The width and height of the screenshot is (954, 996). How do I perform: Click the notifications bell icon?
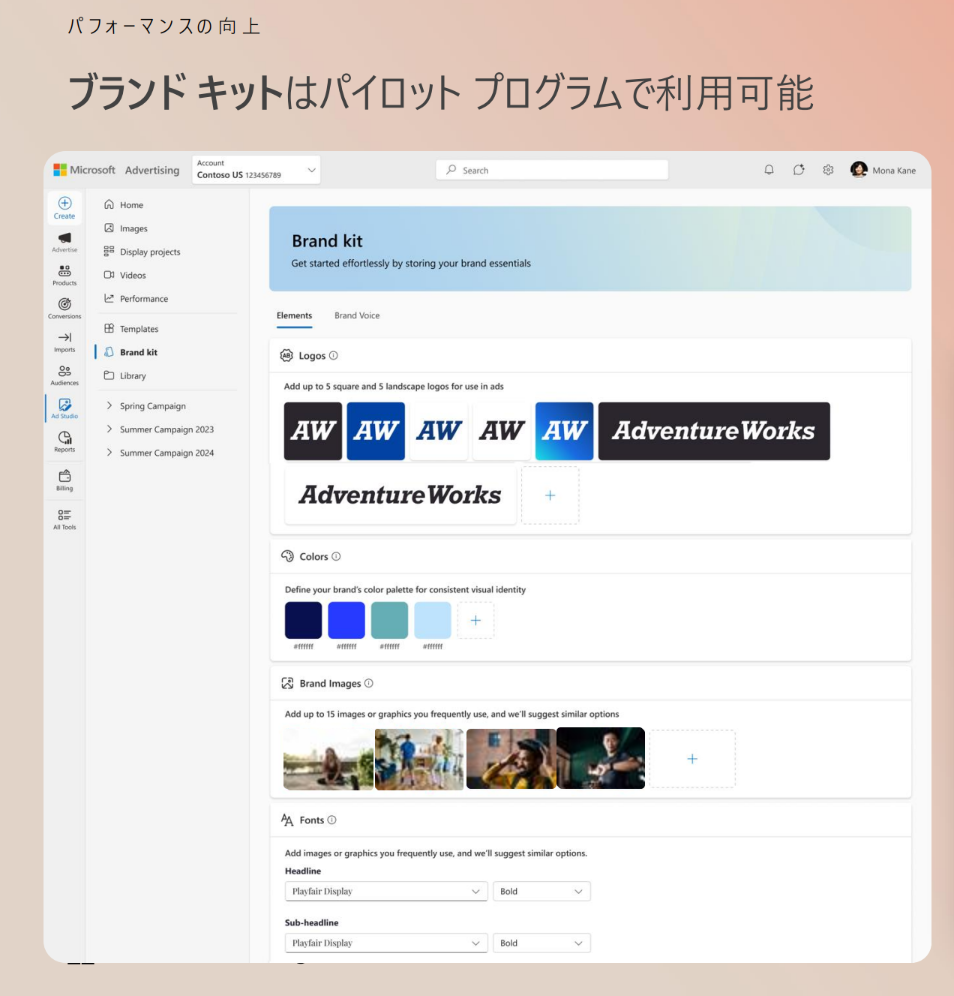click(769, 170)
